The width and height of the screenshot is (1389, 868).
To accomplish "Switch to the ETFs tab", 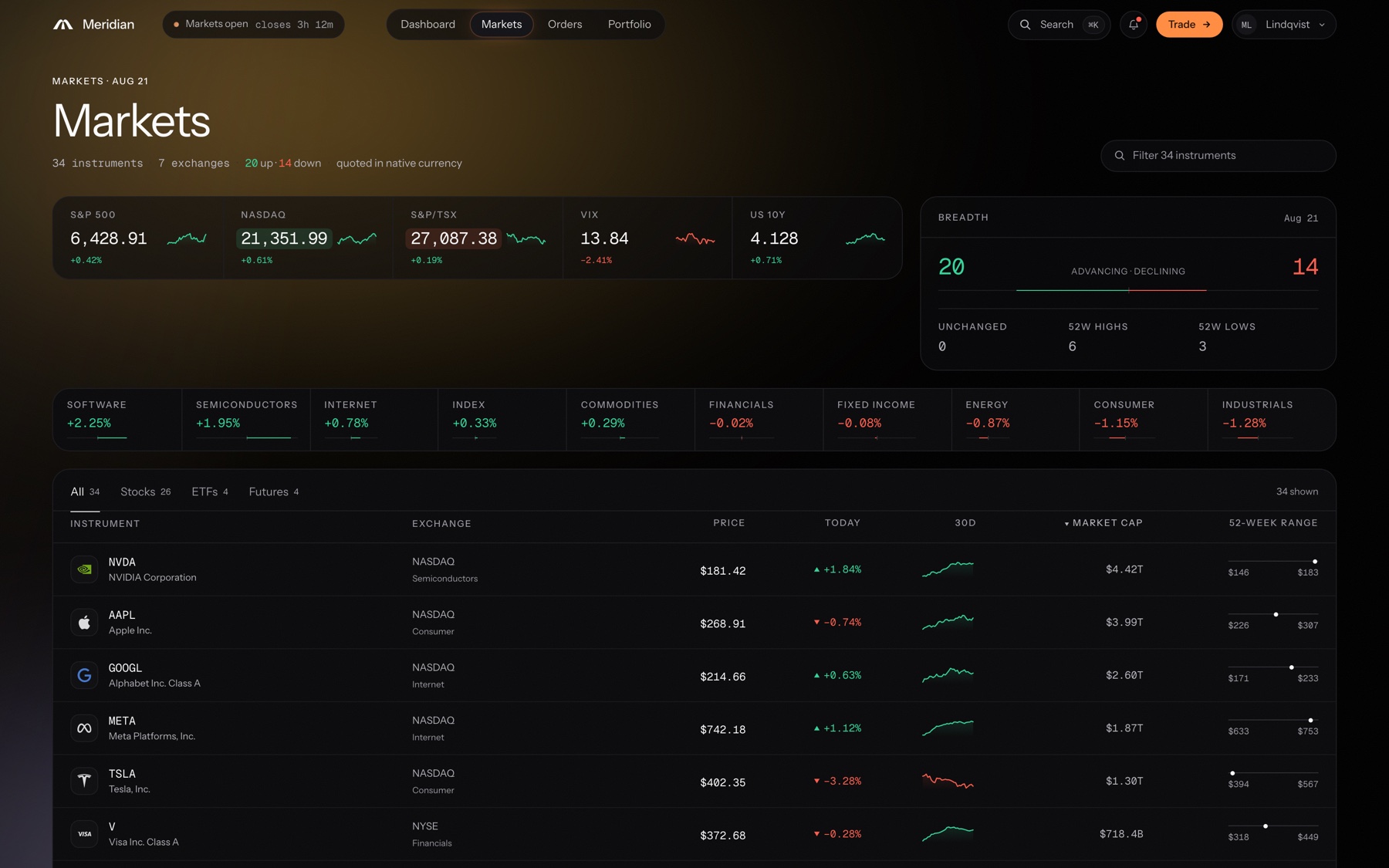I will 209,491.
